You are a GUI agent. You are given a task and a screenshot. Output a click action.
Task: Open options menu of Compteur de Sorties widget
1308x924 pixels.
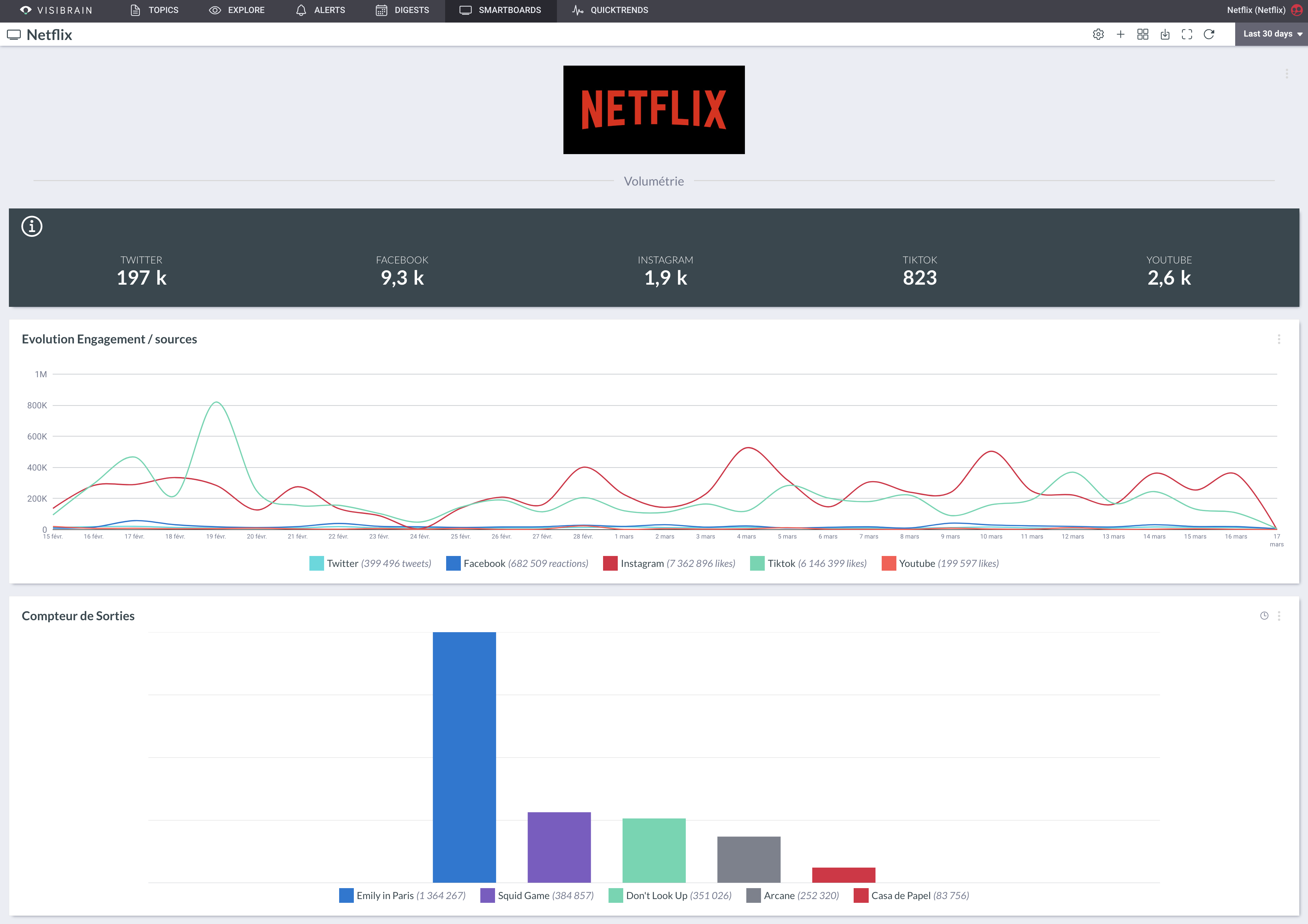point(1279,616)
